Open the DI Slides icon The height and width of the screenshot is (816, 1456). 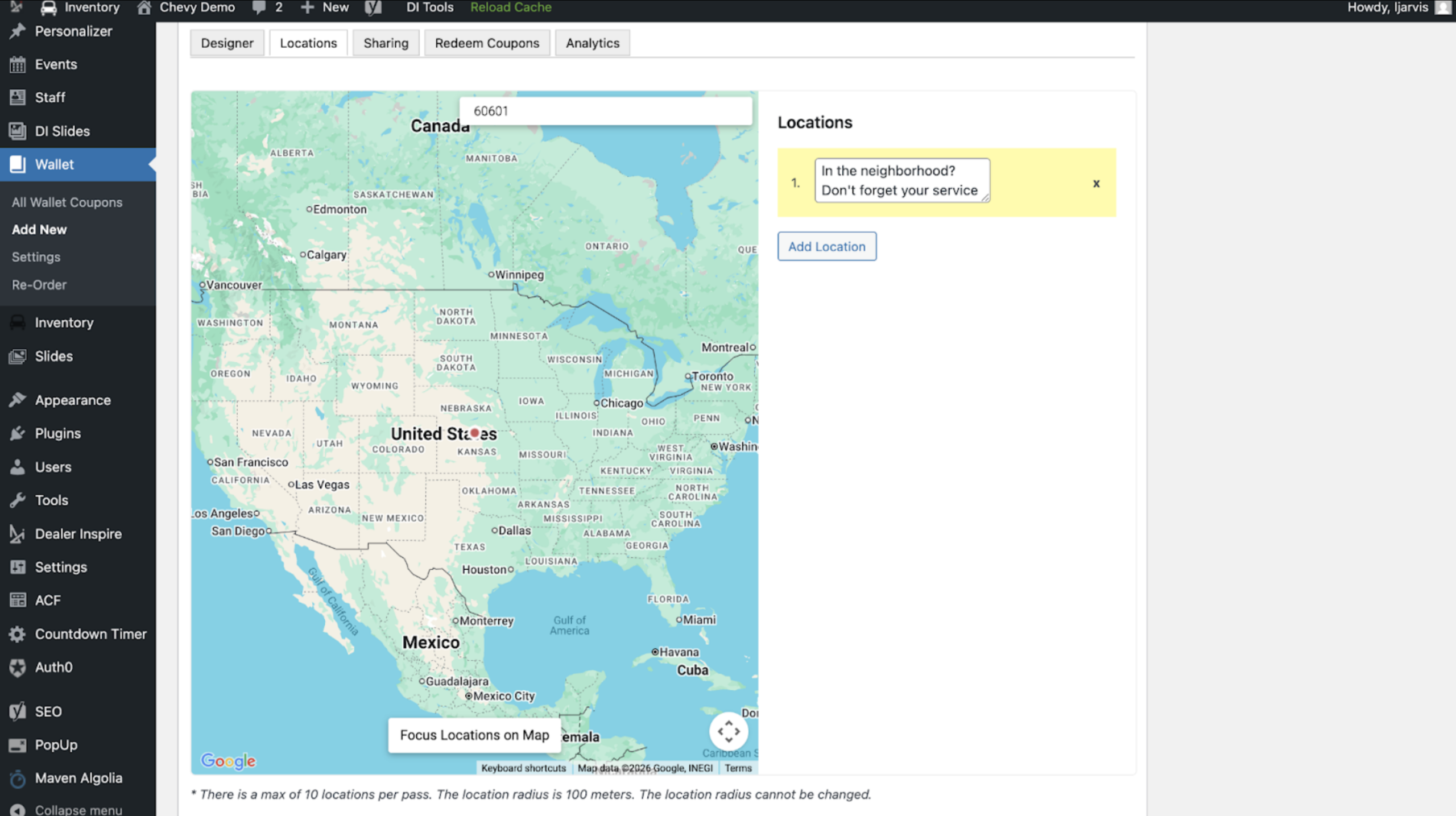pos(18,131)
